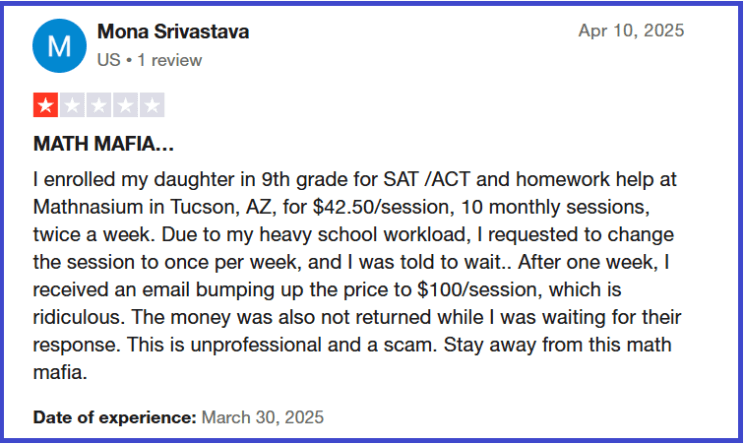Click the March 30, 2025 experience date
744x444 pixels.
(263, 416)
